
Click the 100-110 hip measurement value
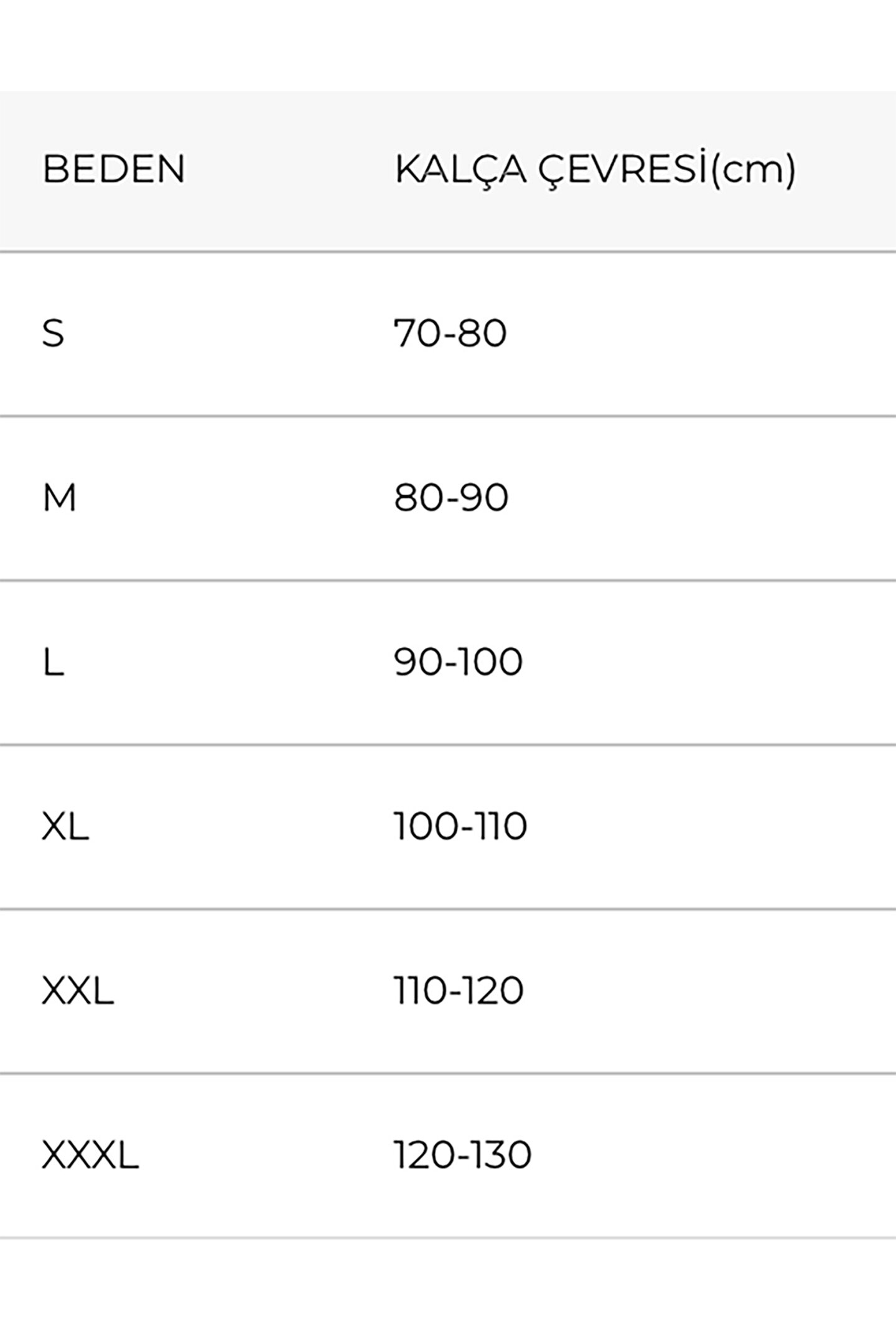461,827
